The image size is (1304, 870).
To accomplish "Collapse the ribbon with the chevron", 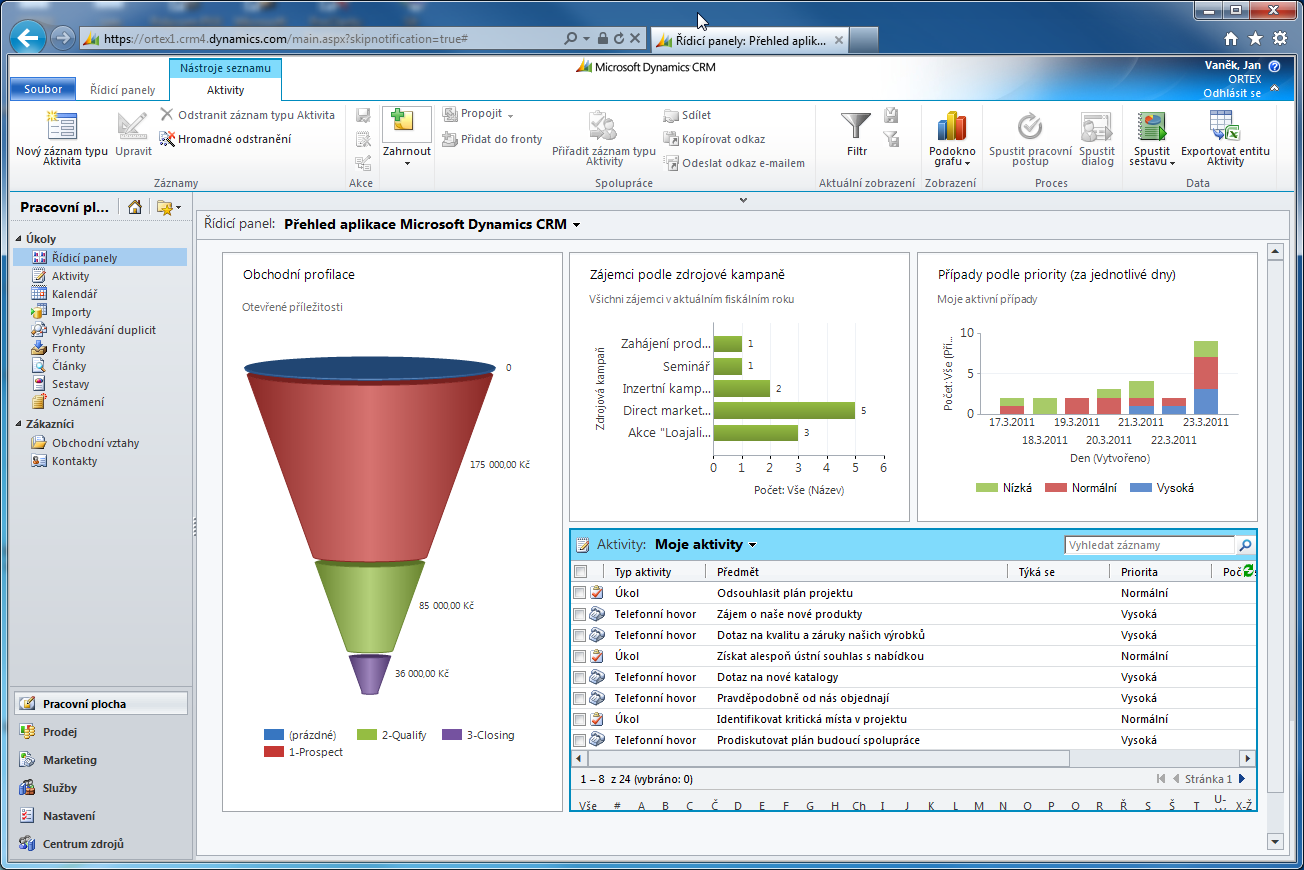I will [x=1274, y=88].
